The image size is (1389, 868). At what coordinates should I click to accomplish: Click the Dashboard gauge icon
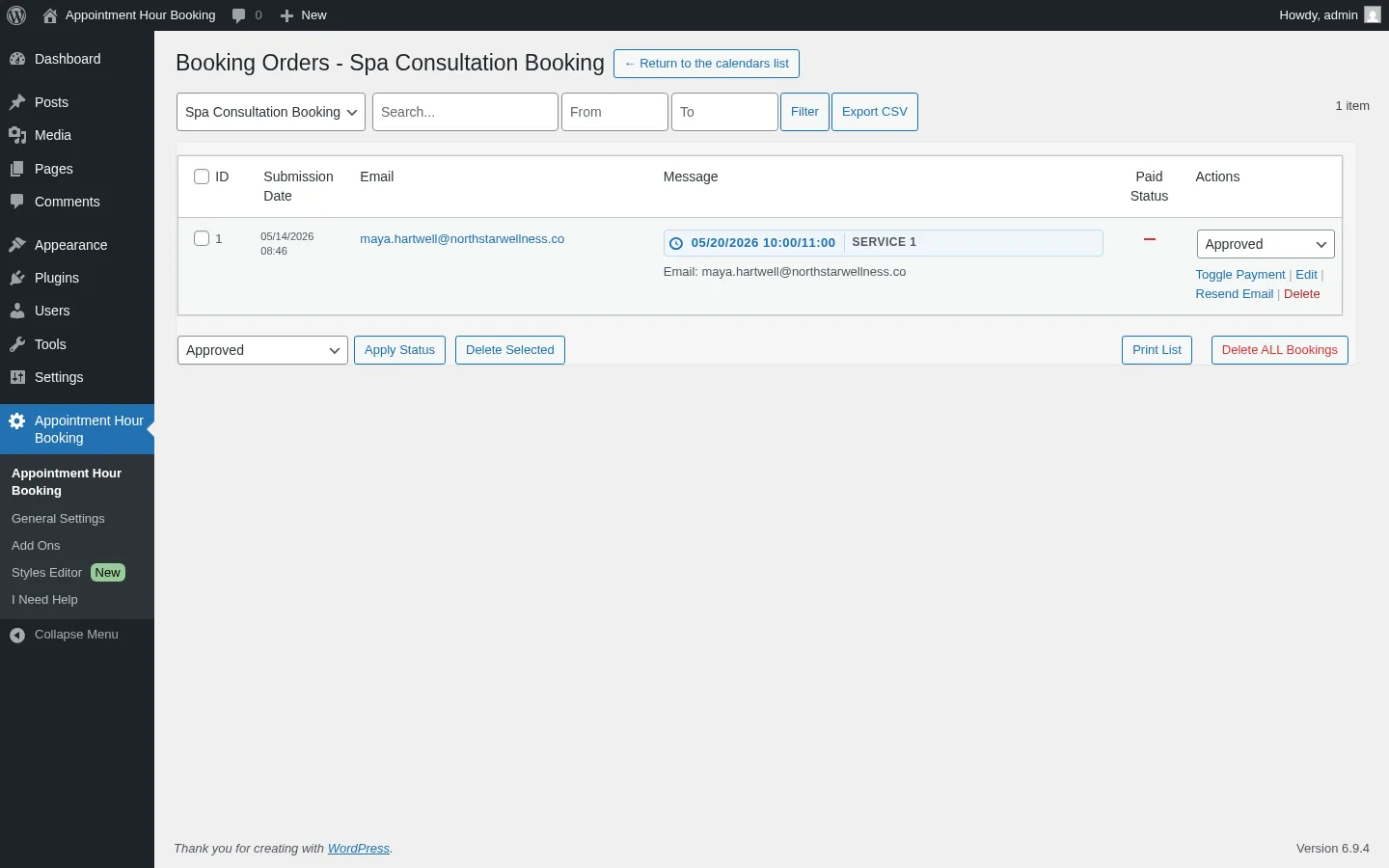[17, 59]
